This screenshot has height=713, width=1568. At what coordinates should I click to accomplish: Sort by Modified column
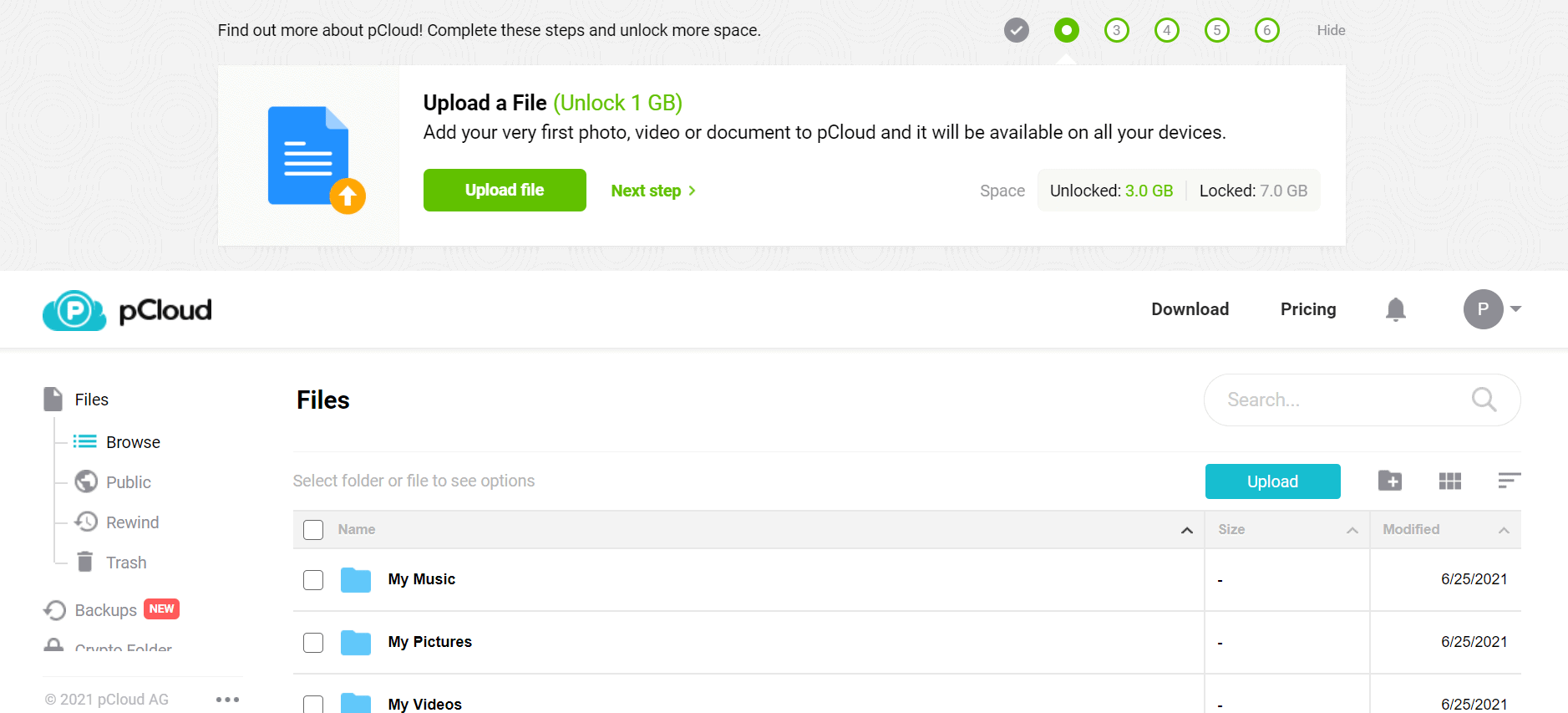(x=1445, y=530)
